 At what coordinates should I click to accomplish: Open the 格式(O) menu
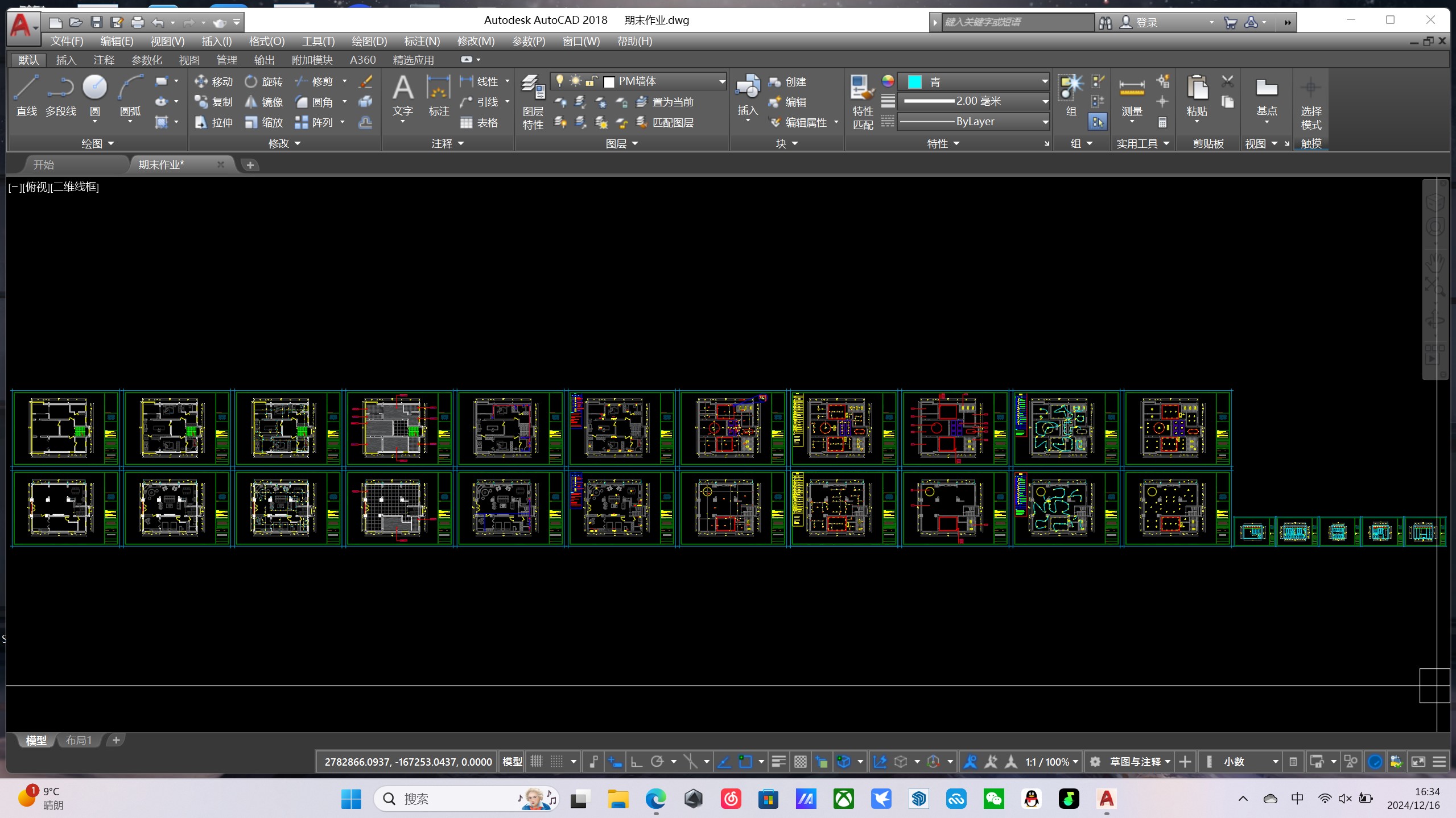[x=266, y=41]
